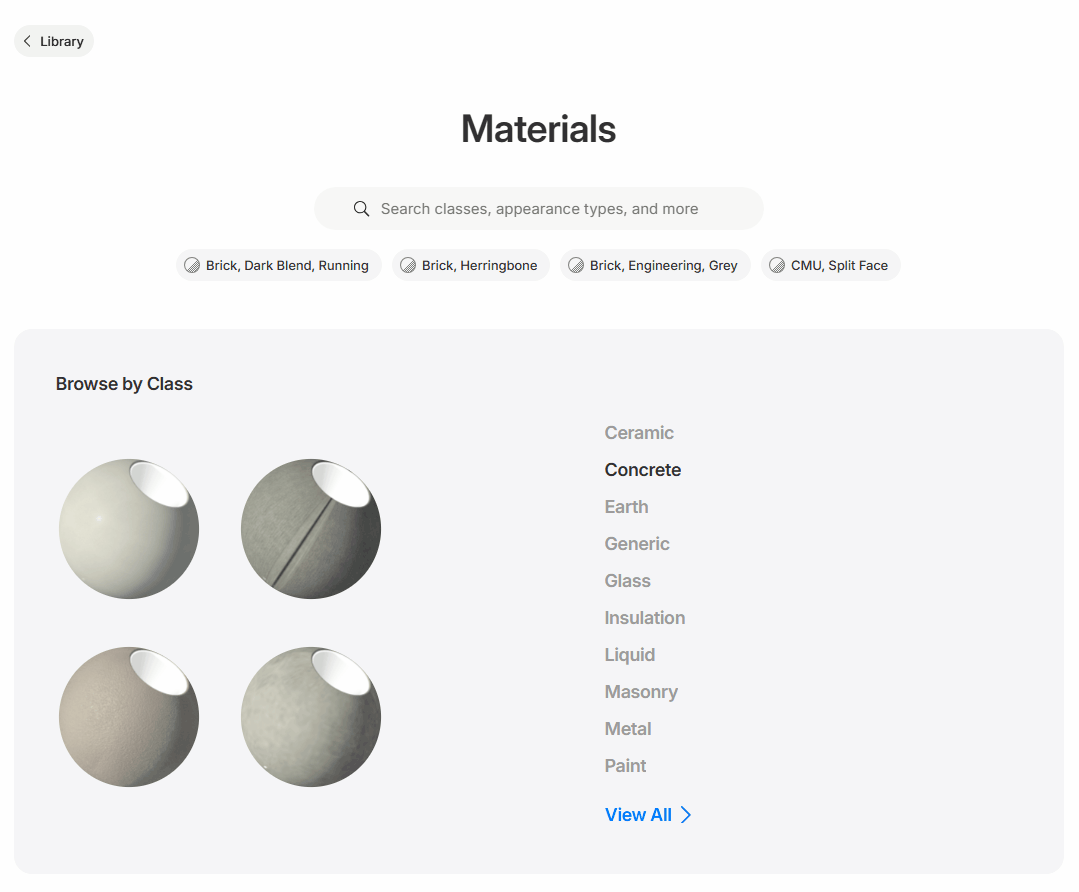
Task: Open the Brick, Herringbone material suggestion
Action: pyautogui.click(x=470, y=265)
